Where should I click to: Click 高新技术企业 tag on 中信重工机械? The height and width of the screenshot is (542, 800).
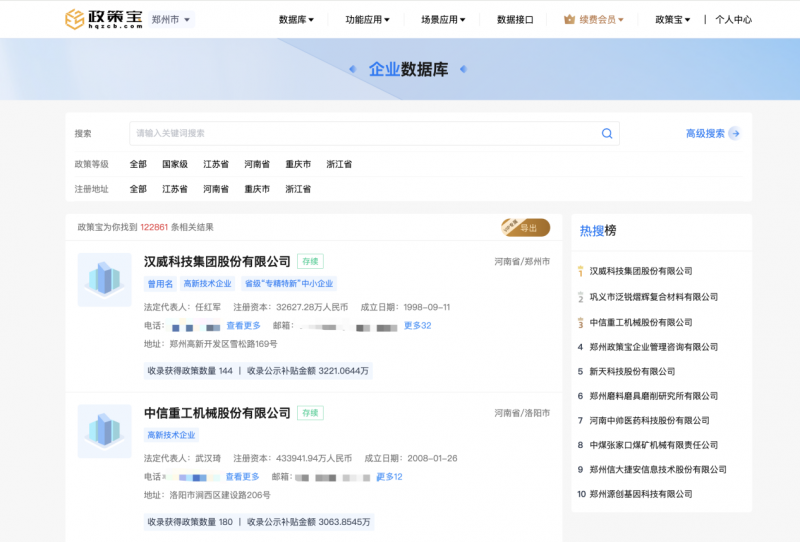(171, 435)
